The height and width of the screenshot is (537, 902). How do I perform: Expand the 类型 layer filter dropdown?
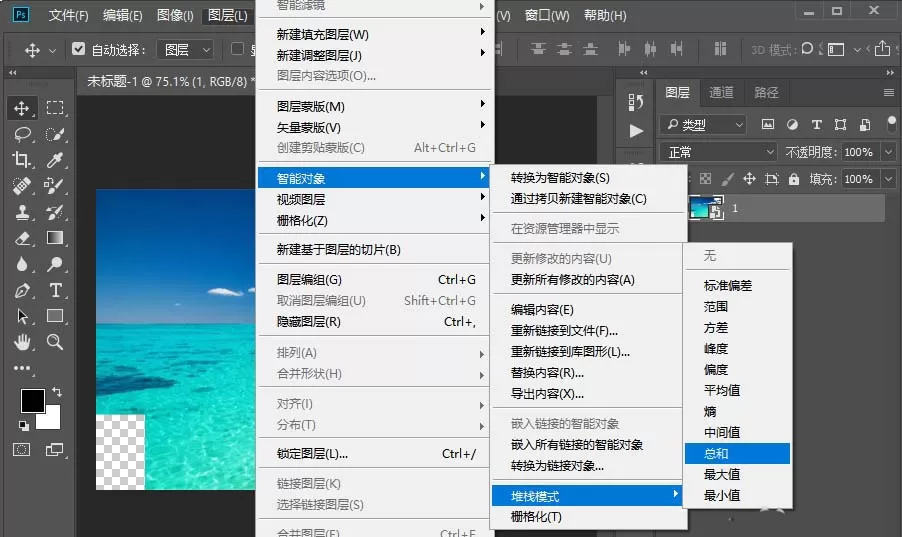tap(704, 124)
